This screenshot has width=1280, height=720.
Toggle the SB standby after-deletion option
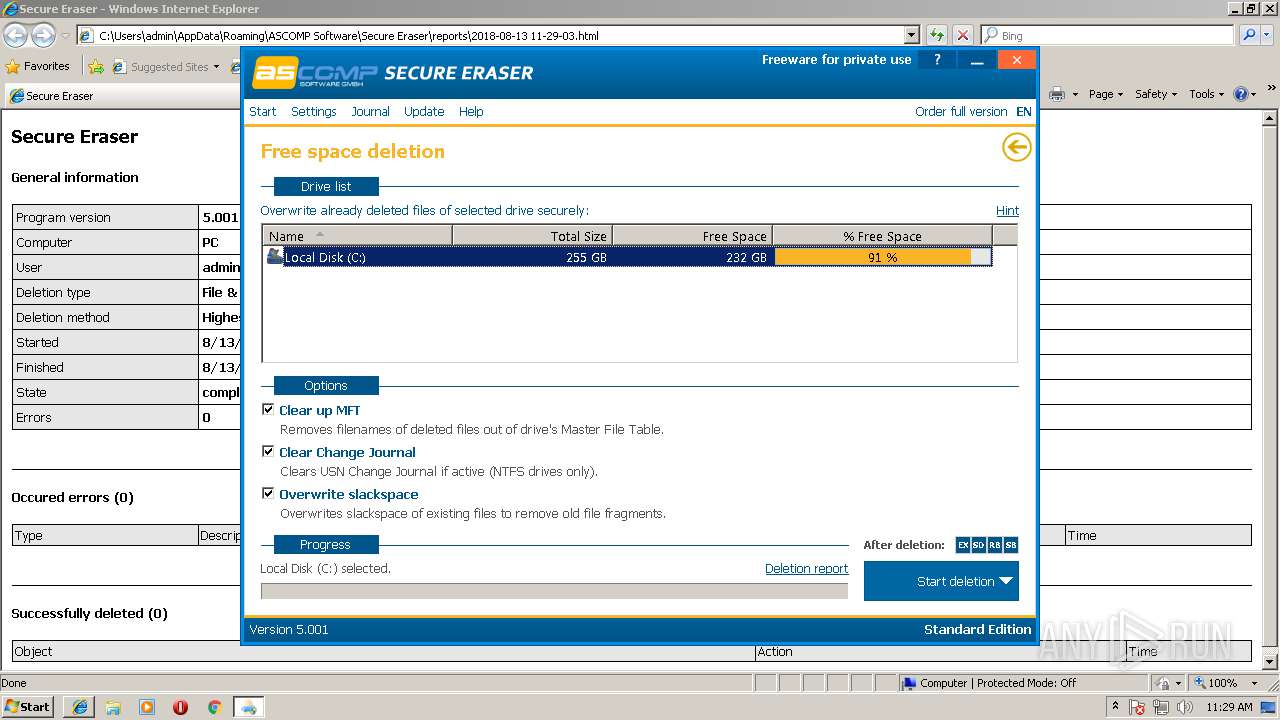(1011, 545)
